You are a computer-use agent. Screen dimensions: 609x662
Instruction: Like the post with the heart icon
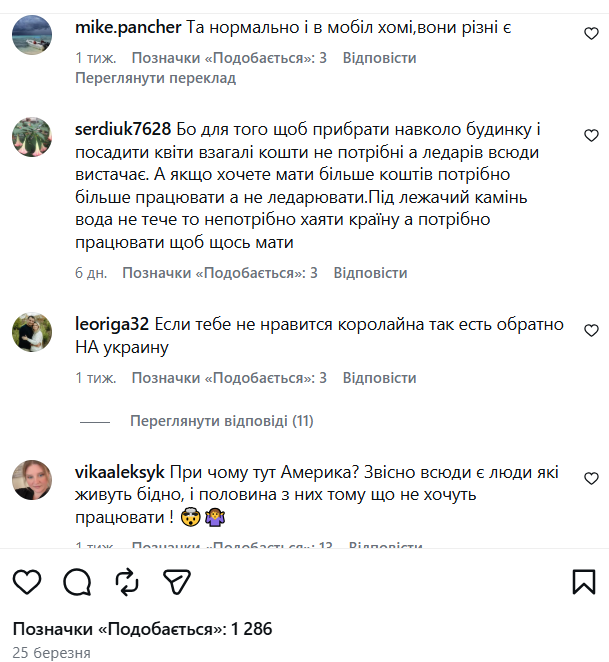pos(28,582)
